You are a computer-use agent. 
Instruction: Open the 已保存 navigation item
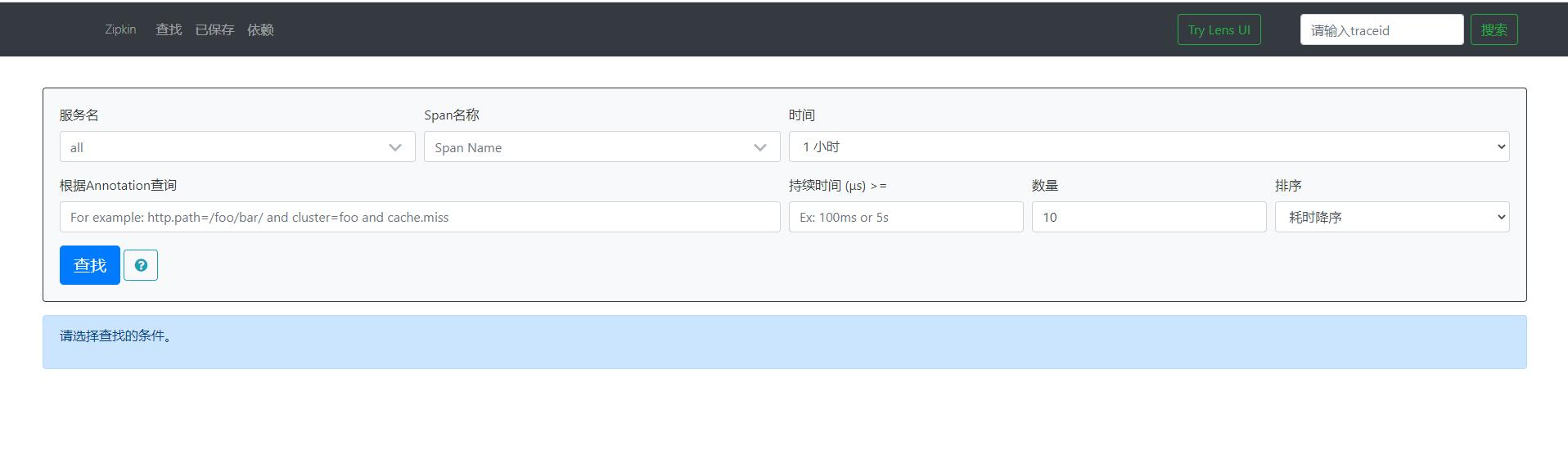pos(214,29)
